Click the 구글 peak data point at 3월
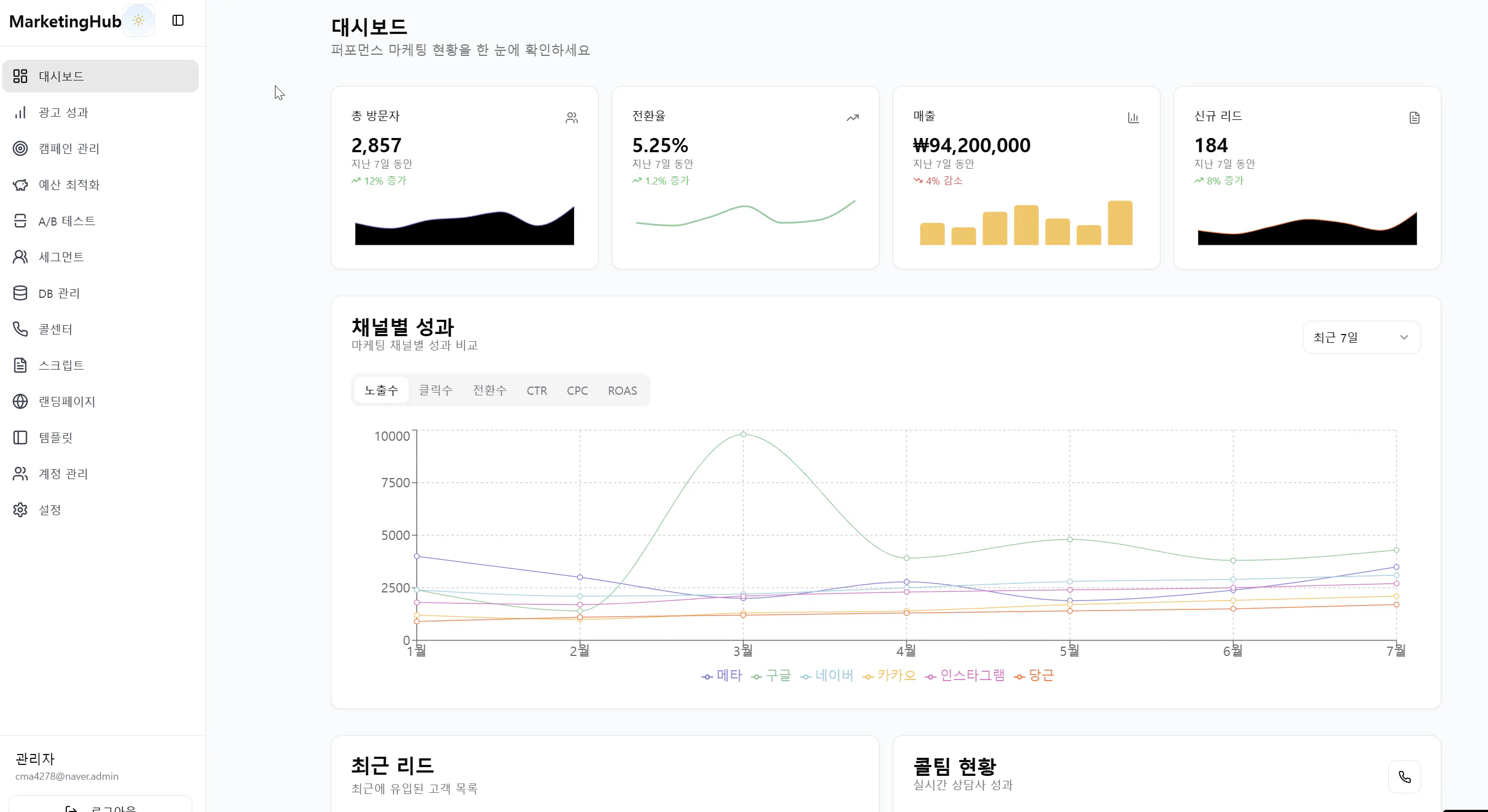This screenshot has width=1488, height=812. point(743,434)
